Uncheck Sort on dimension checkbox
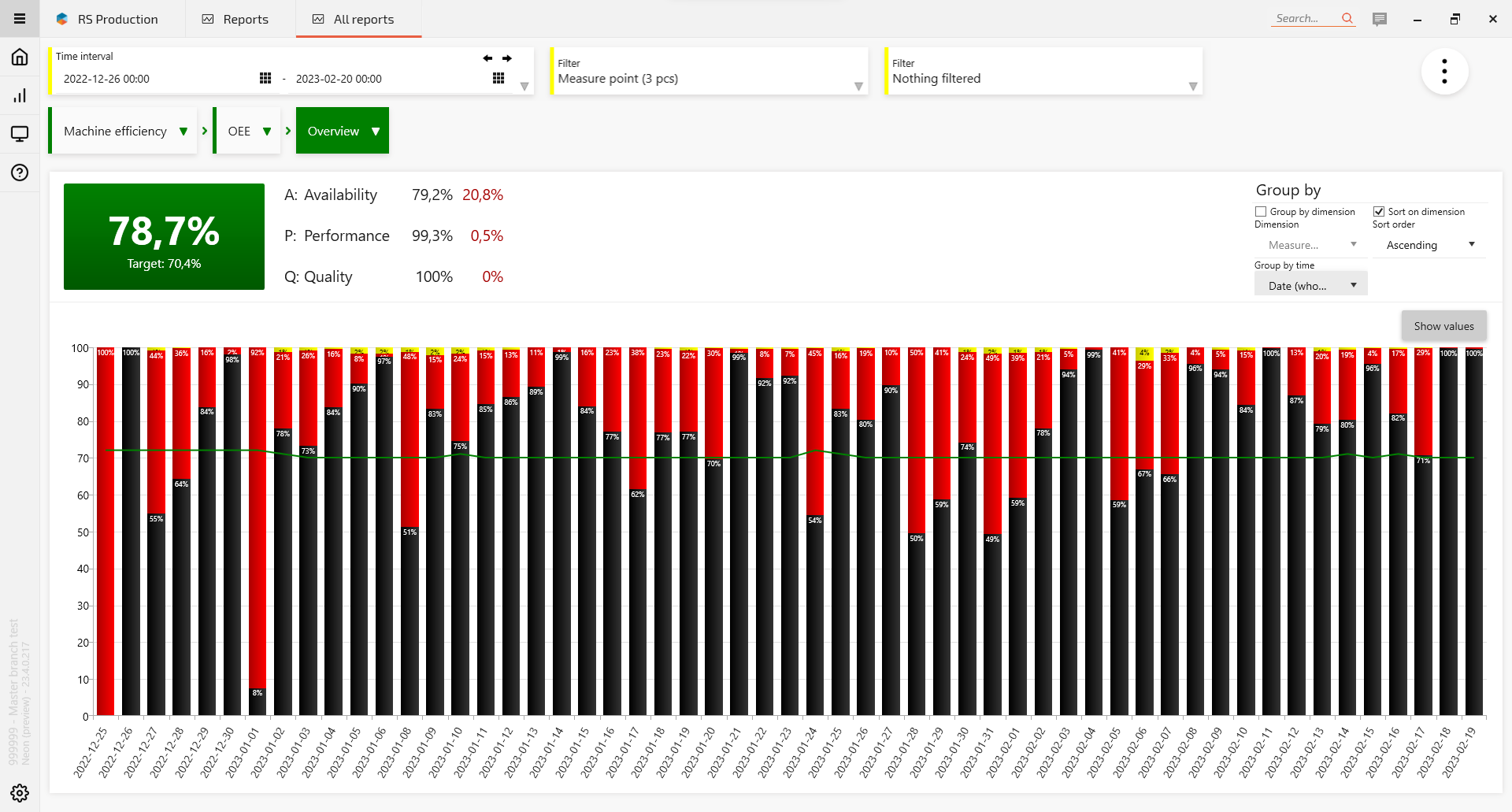The height and width of the screenshot is (812, 1512). 1379,212
